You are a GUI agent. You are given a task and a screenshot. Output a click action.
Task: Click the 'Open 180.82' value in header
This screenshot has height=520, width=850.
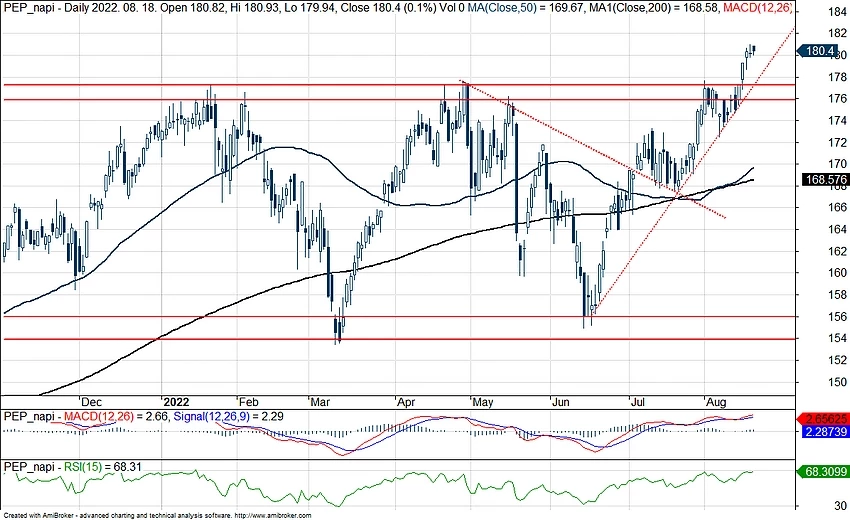click(x=191, y=8)
